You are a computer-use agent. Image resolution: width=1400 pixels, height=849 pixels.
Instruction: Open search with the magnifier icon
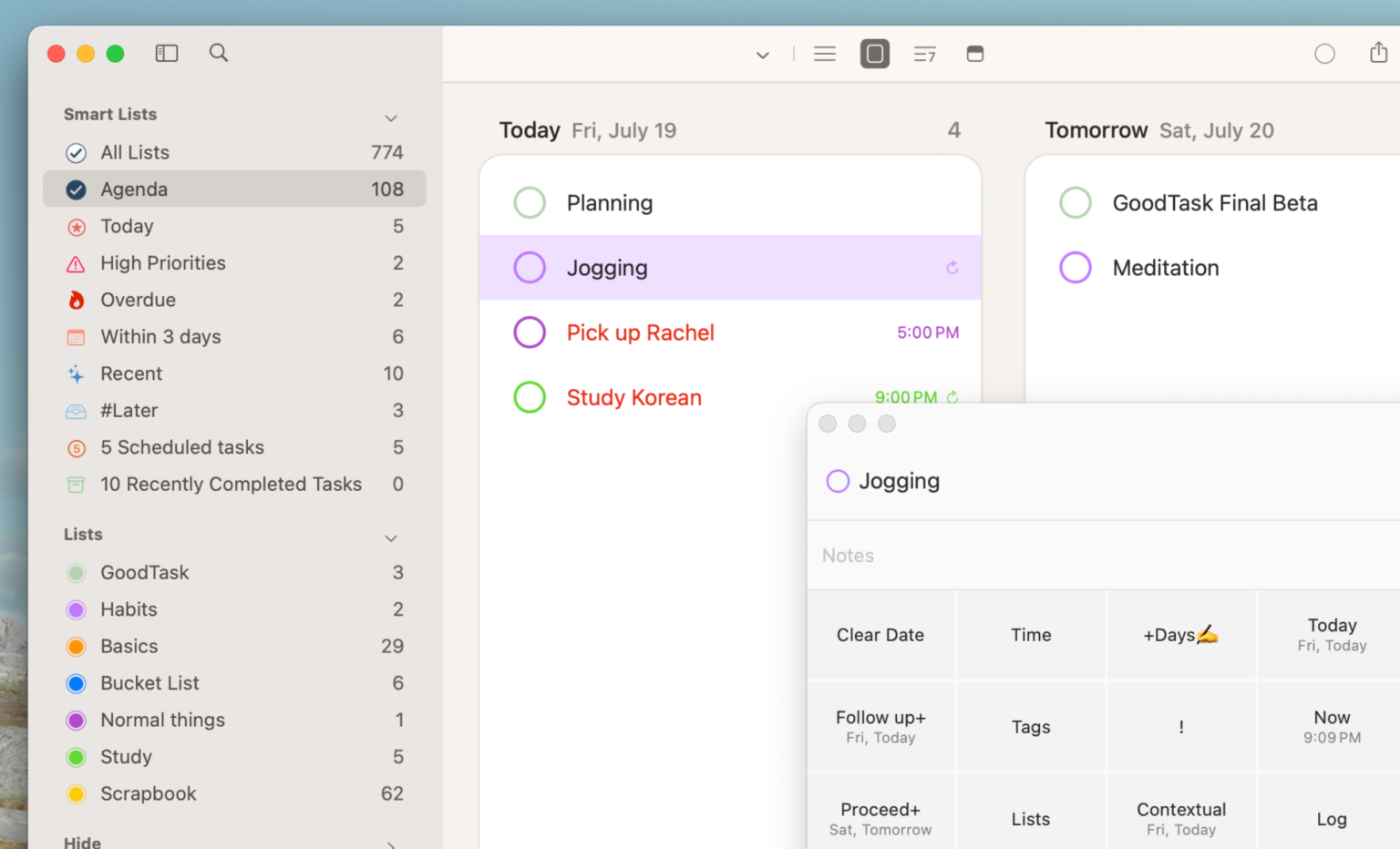coord(219,53)
